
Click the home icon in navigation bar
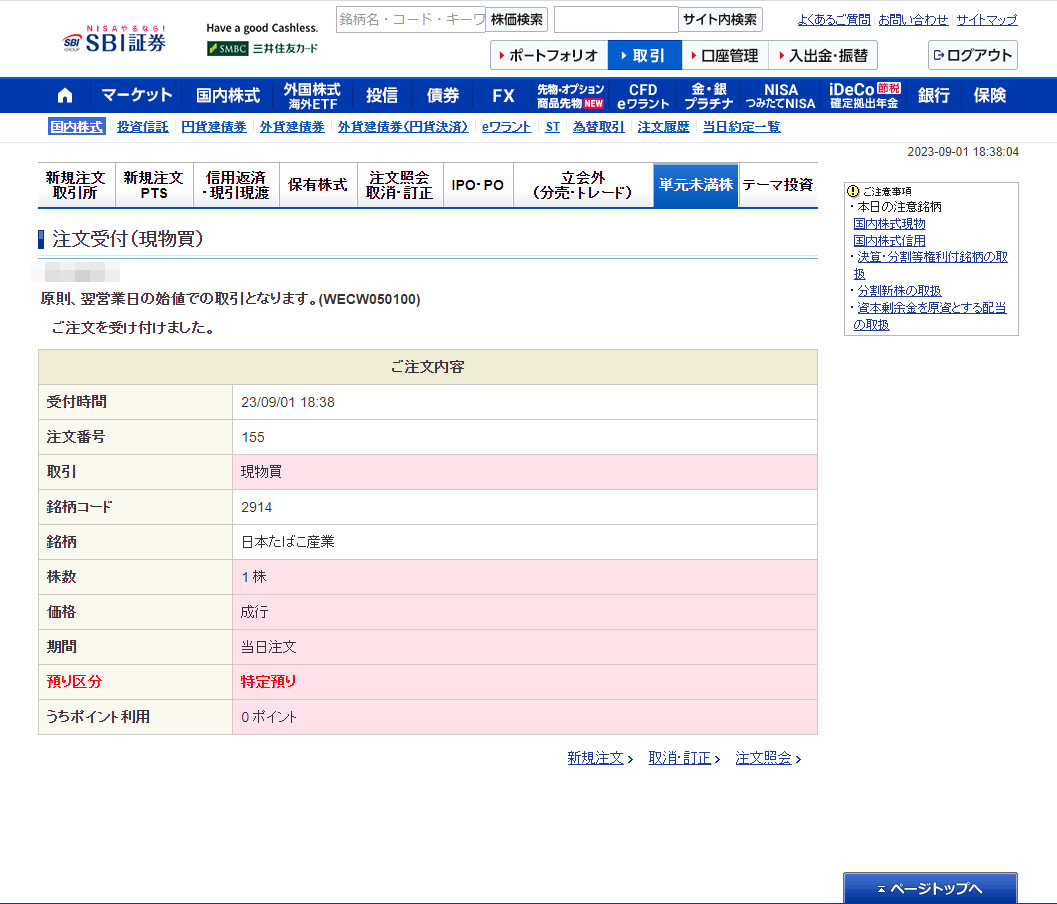point(65,96)
